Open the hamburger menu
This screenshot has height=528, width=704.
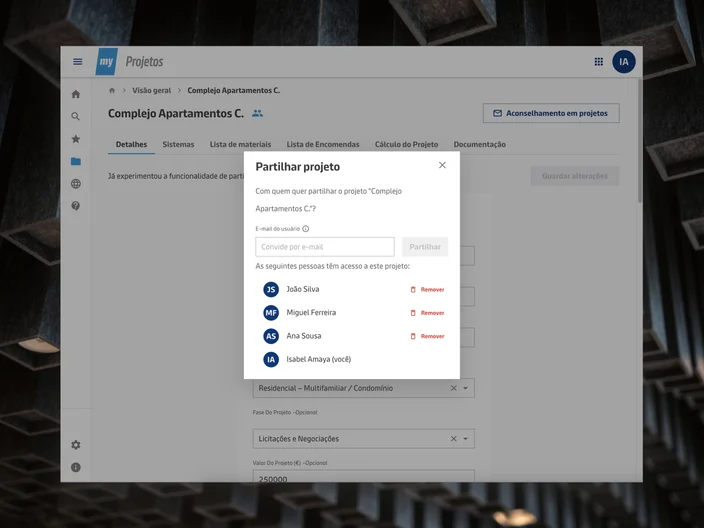click(78, 62)
